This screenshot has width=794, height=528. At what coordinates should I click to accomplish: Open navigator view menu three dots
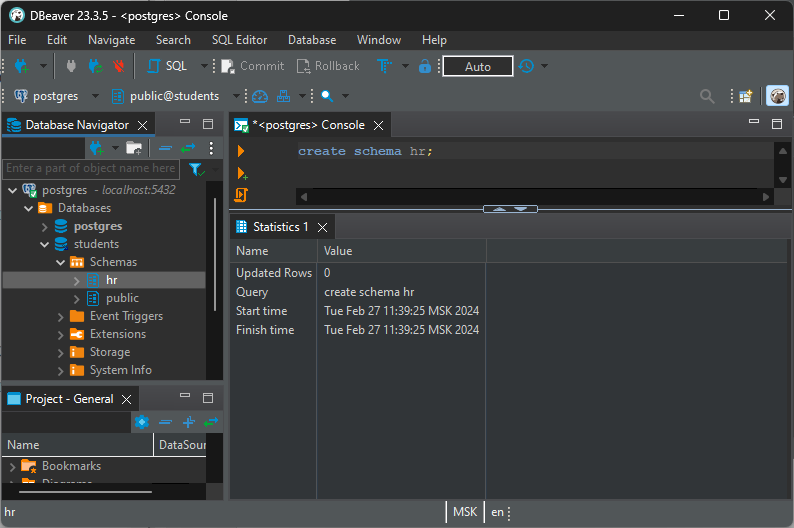[211, 148]
